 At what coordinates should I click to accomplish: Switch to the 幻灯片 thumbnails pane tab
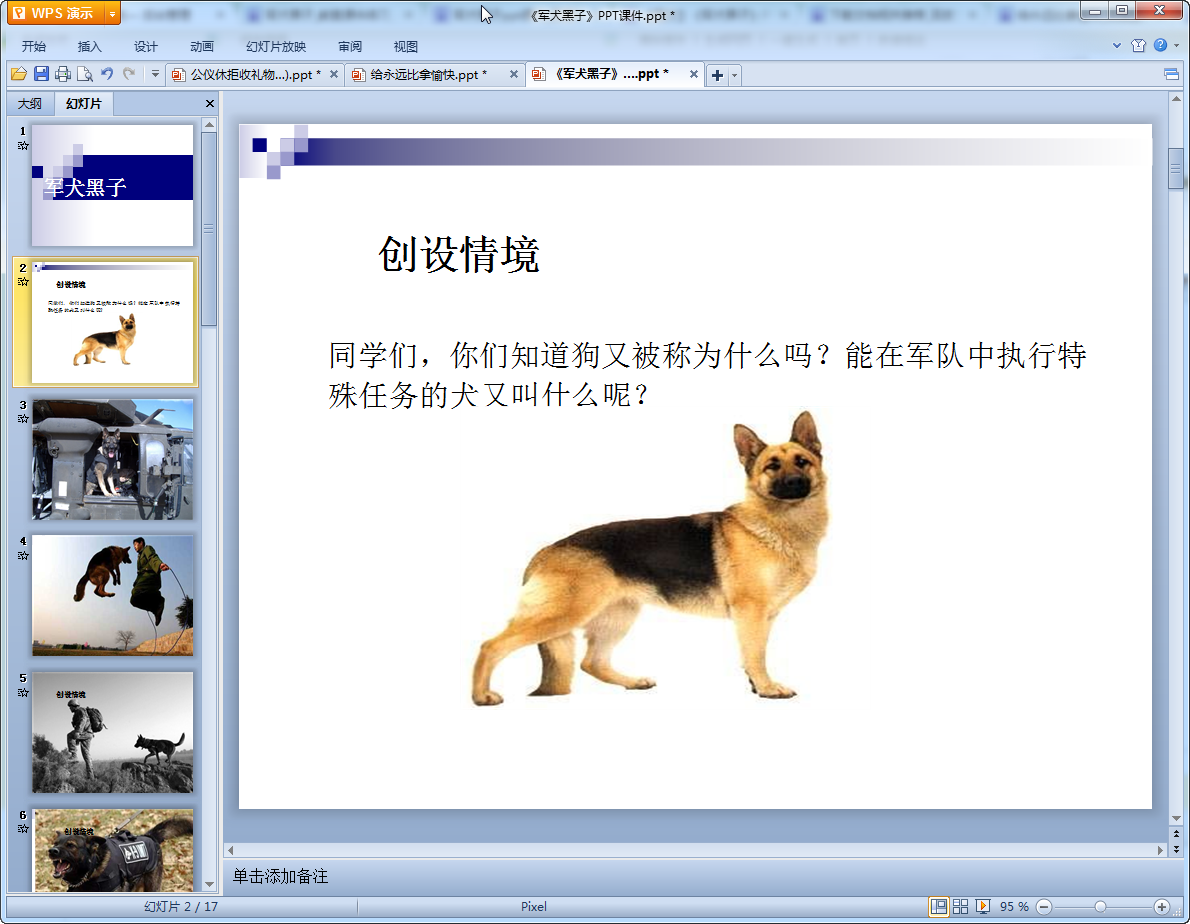click(83, 103)
